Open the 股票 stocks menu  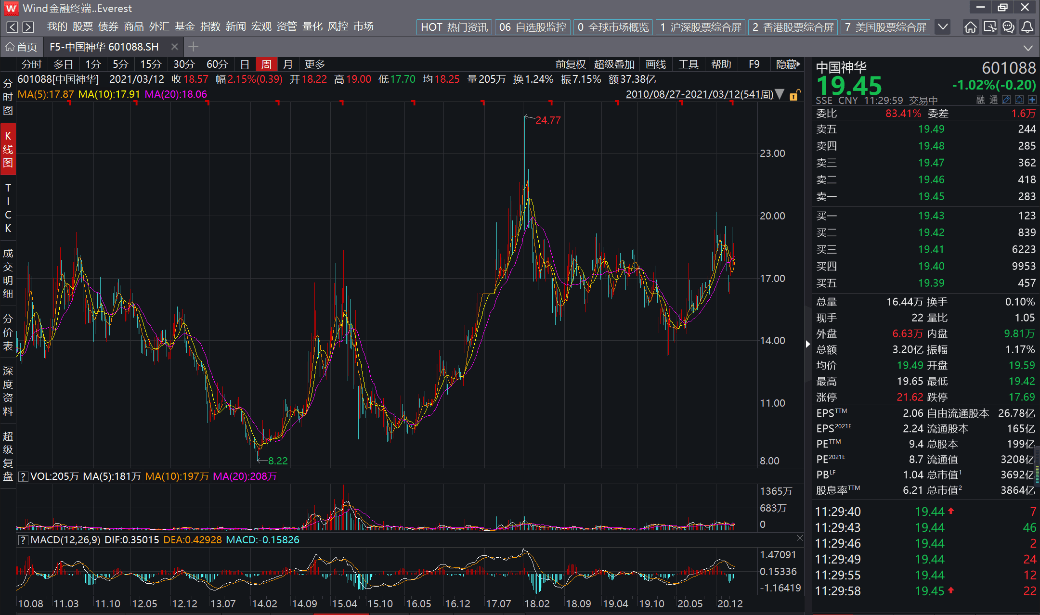(x=82, y=27)
